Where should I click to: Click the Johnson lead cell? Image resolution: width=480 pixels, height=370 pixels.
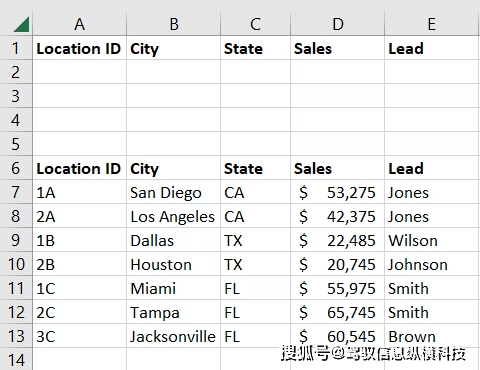pos(432,264)
